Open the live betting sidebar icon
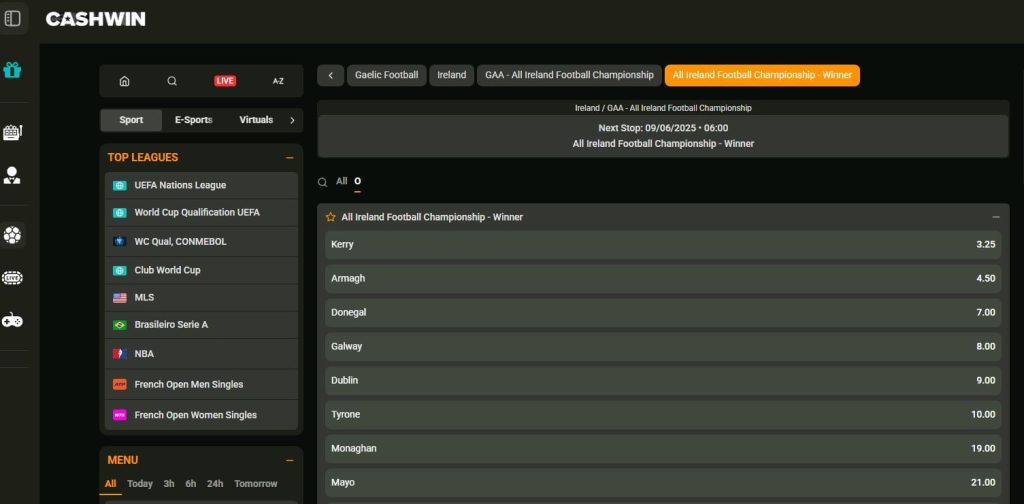 12,277
